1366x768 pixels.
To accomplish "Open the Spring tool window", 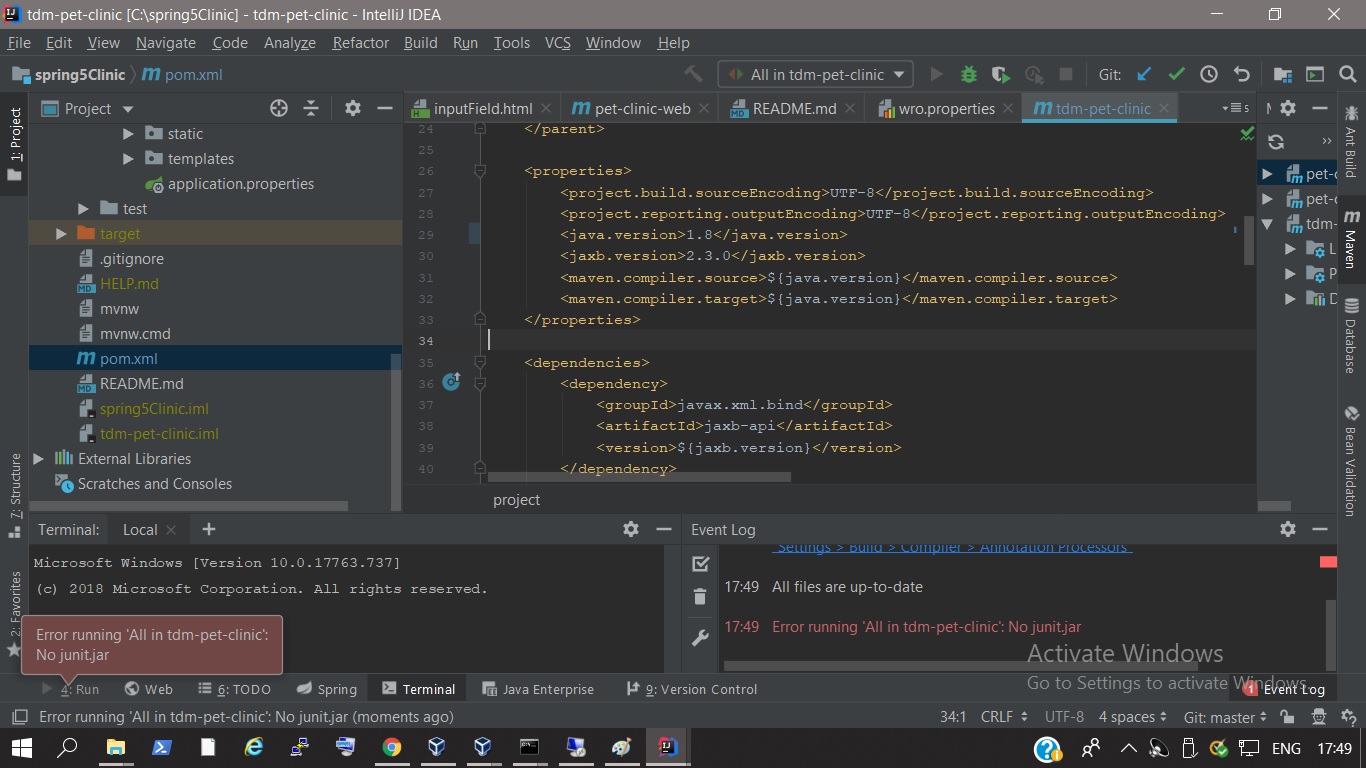I will pos(327,689).
